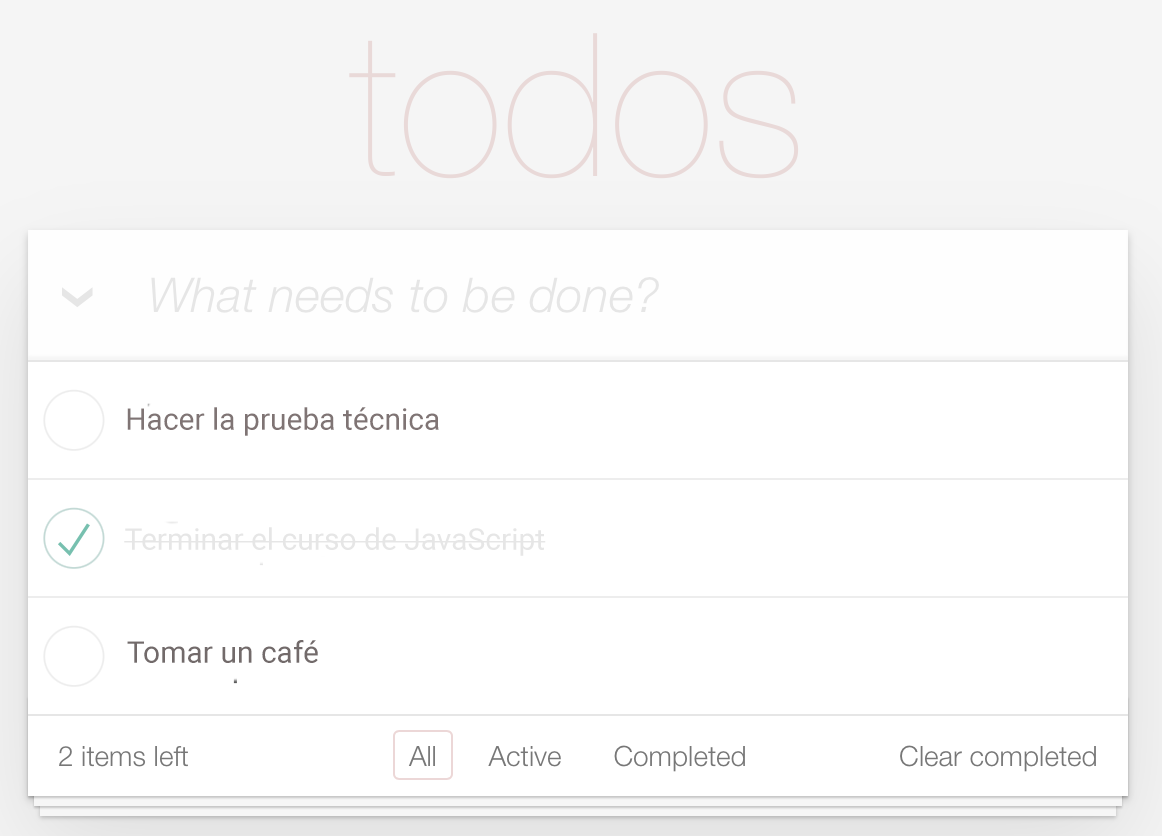Viewport: 1162px width, 836px height.
Task: Switch to the Active filter
Action: (524, 757)
